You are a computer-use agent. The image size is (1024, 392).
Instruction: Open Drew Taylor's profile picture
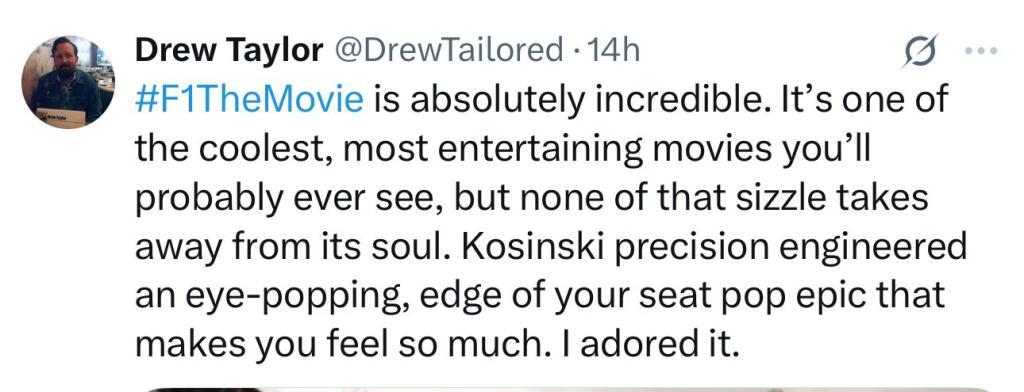point(68,82)
